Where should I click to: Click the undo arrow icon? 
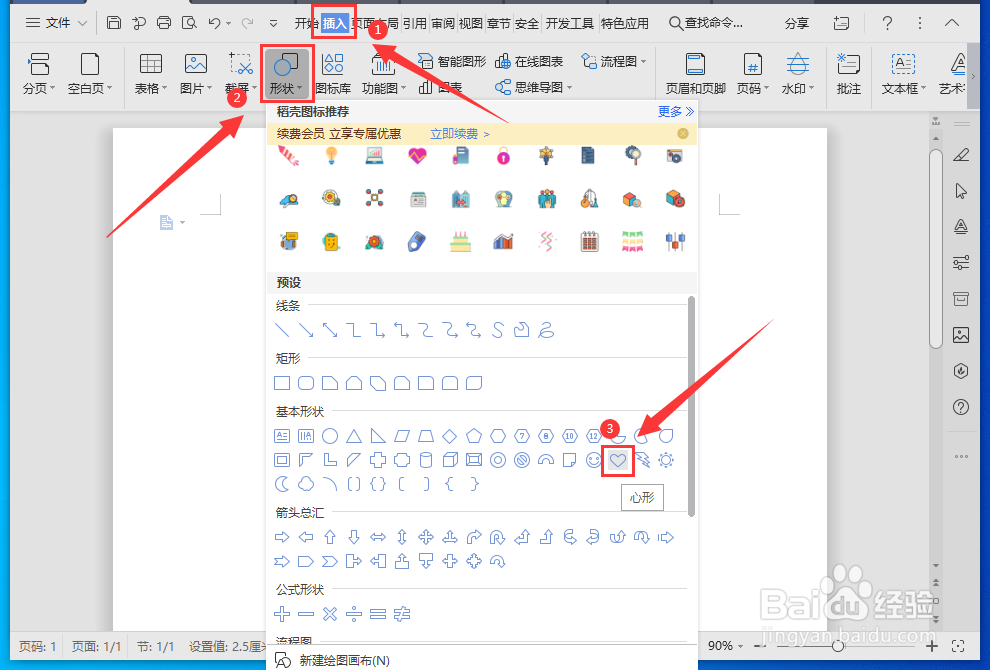click(214, 23)
